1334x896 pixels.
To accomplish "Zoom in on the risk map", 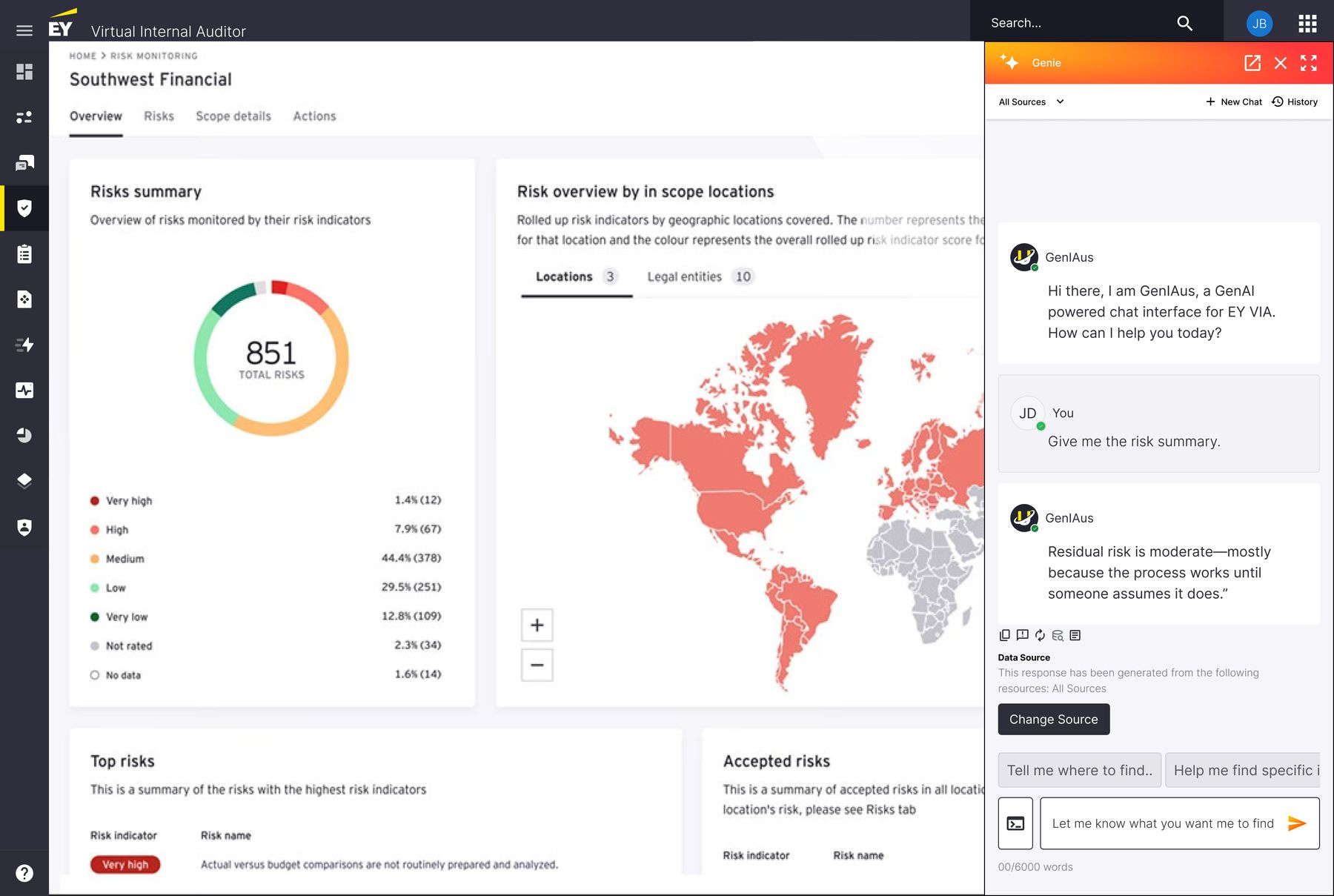I will [x=537, y=625].
